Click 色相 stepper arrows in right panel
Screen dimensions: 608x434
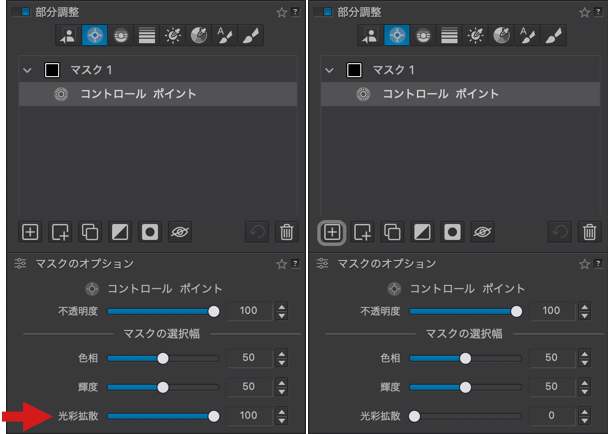584,358
